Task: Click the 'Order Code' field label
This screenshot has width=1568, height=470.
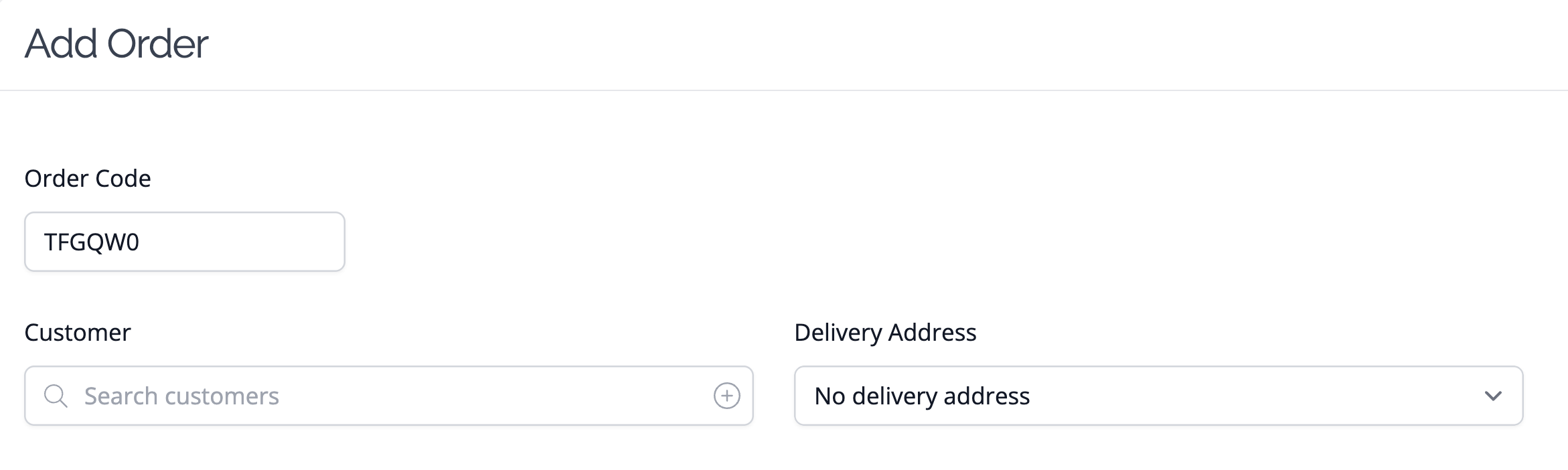Action: 88,179
